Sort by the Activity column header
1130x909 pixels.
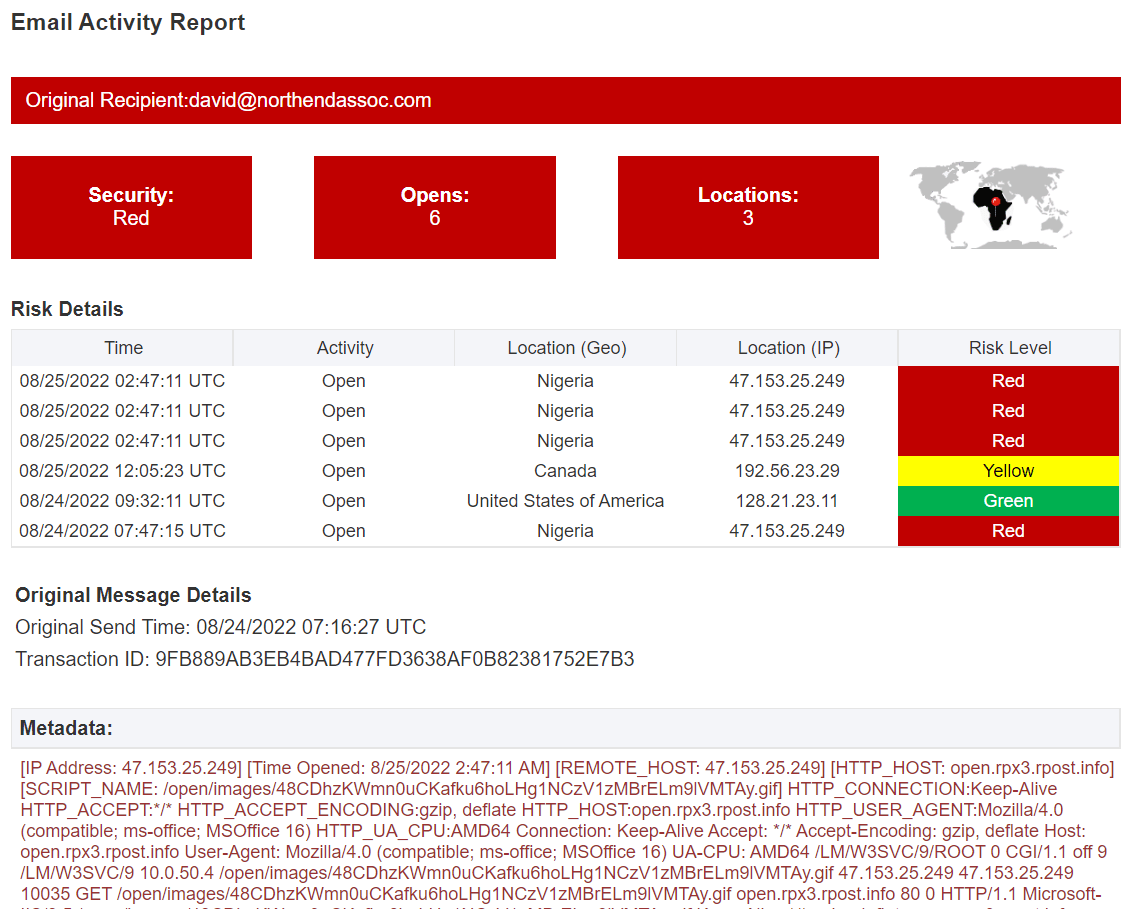click(343, 347)
